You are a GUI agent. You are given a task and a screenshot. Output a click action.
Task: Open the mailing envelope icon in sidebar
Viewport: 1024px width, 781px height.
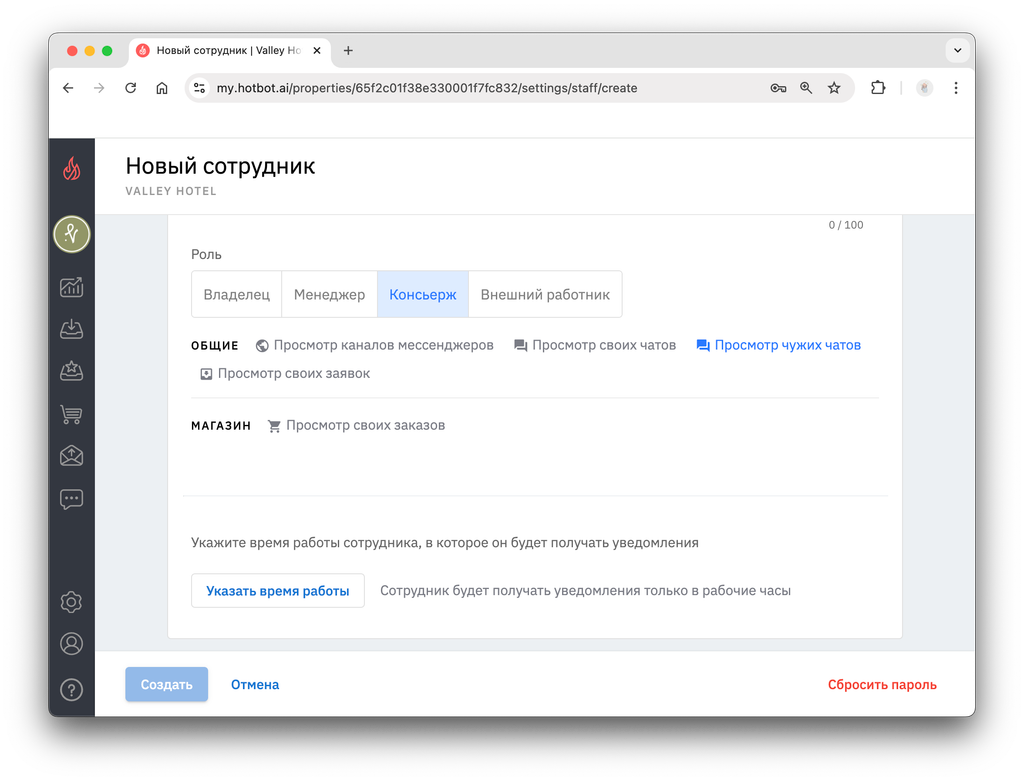[72, 456]
